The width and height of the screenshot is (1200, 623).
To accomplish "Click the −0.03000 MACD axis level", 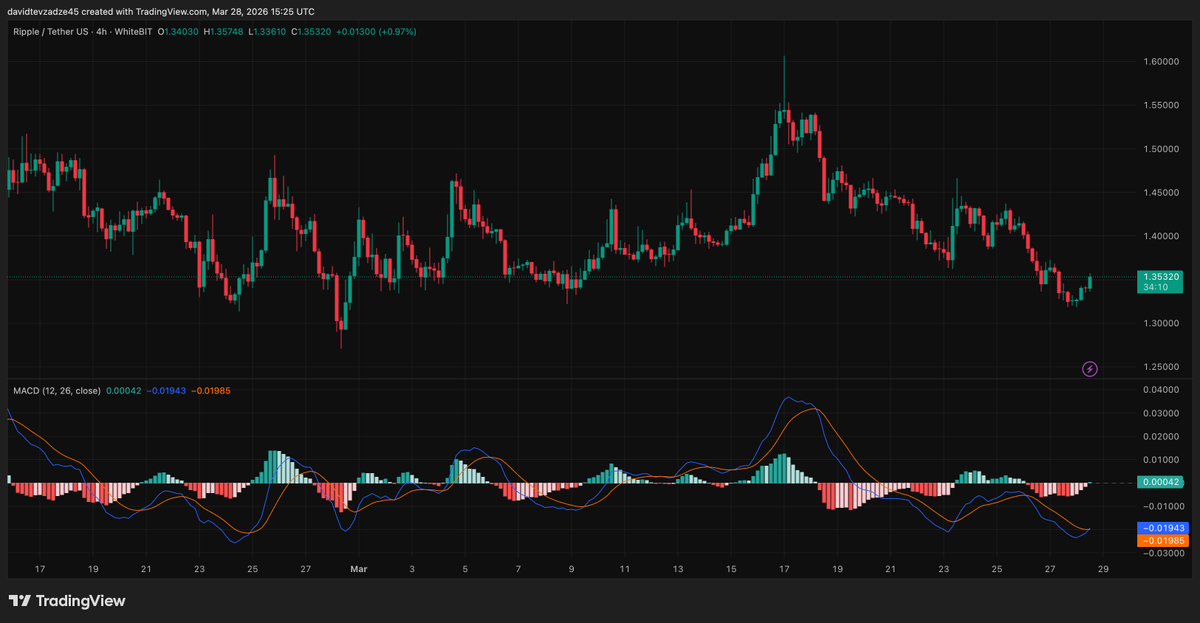I will tap(1162, 553).
